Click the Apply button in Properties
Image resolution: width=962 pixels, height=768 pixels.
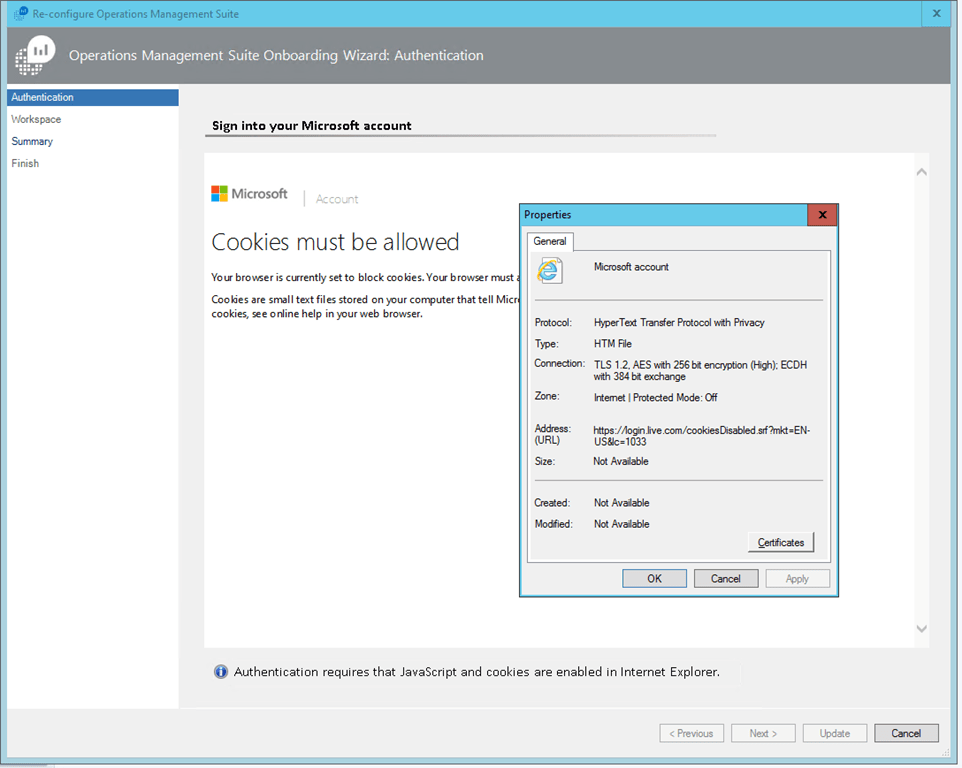(x=797, y=578)
